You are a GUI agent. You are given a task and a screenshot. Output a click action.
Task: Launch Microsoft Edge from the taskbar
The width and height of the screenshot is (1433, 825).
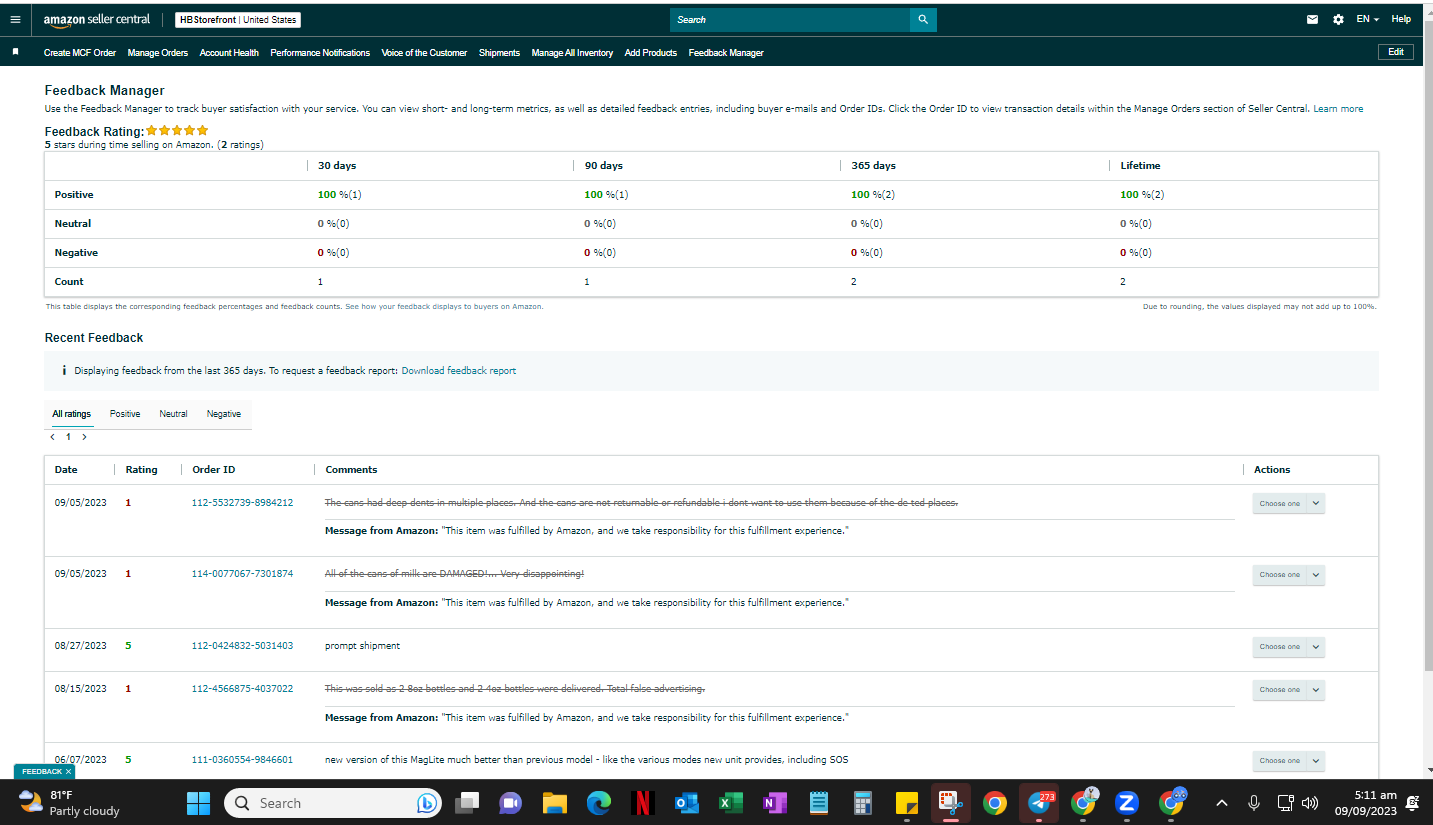[x=599, y=803]
